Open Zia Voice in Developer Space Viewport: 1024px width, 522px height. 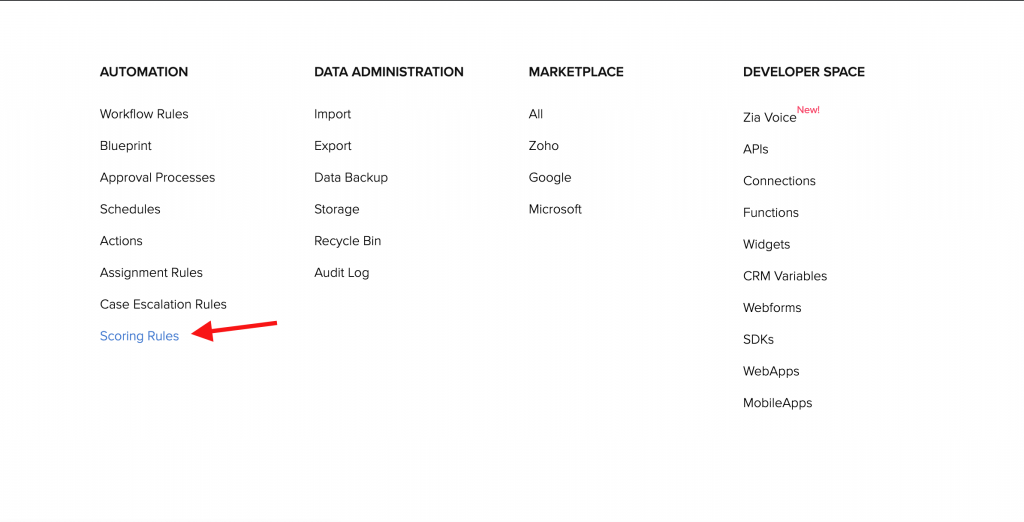point(769,118)
